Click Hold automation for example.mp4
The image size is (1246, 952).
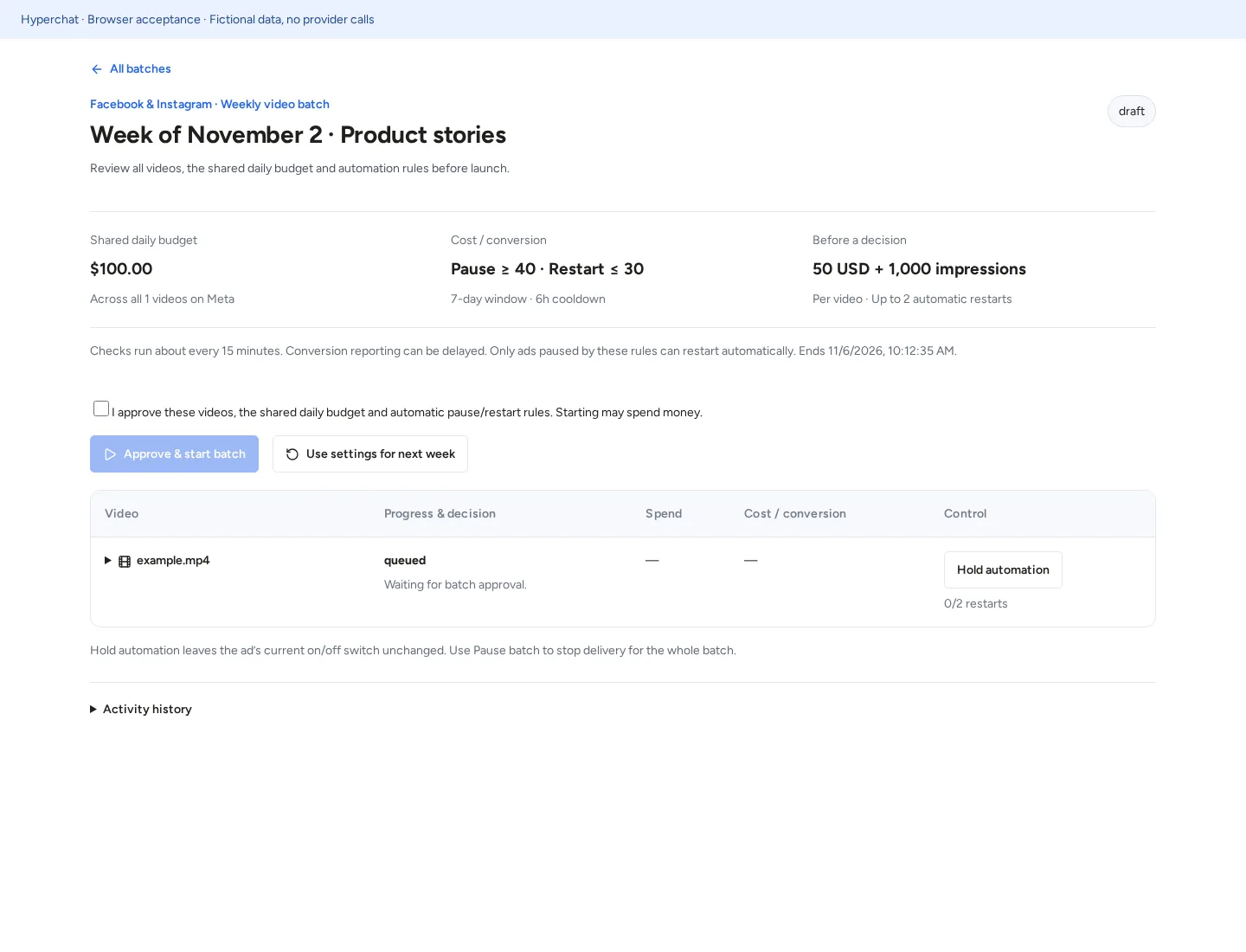[x=1003, y=569]
